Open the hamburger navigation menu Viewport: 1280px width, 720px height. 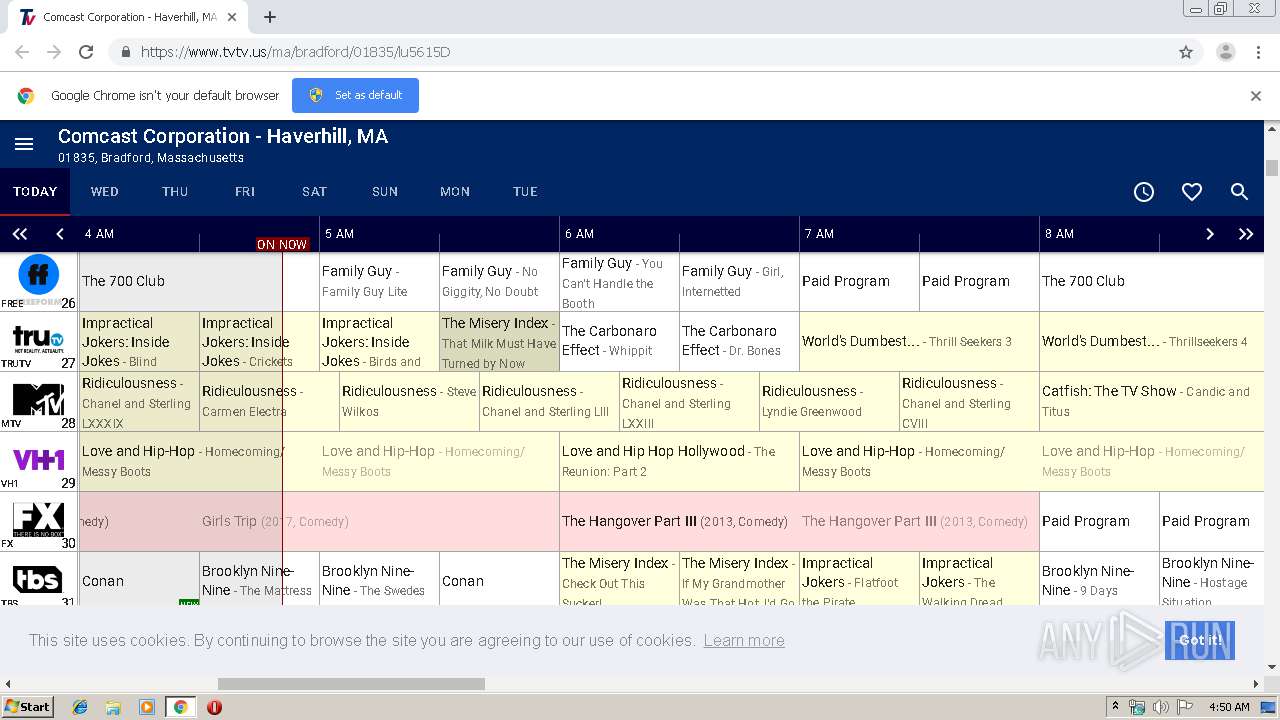(x=24, y=145)
